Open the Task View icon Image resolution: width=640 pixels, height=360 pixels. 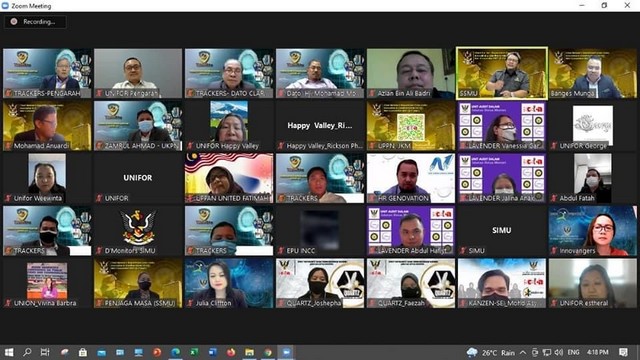tap(45, 352)
